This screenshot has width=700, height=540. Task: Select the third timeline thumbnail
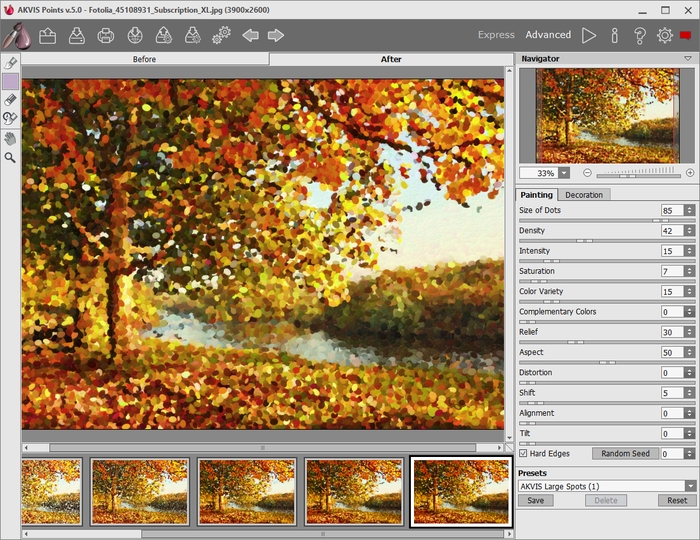[247, 491]
